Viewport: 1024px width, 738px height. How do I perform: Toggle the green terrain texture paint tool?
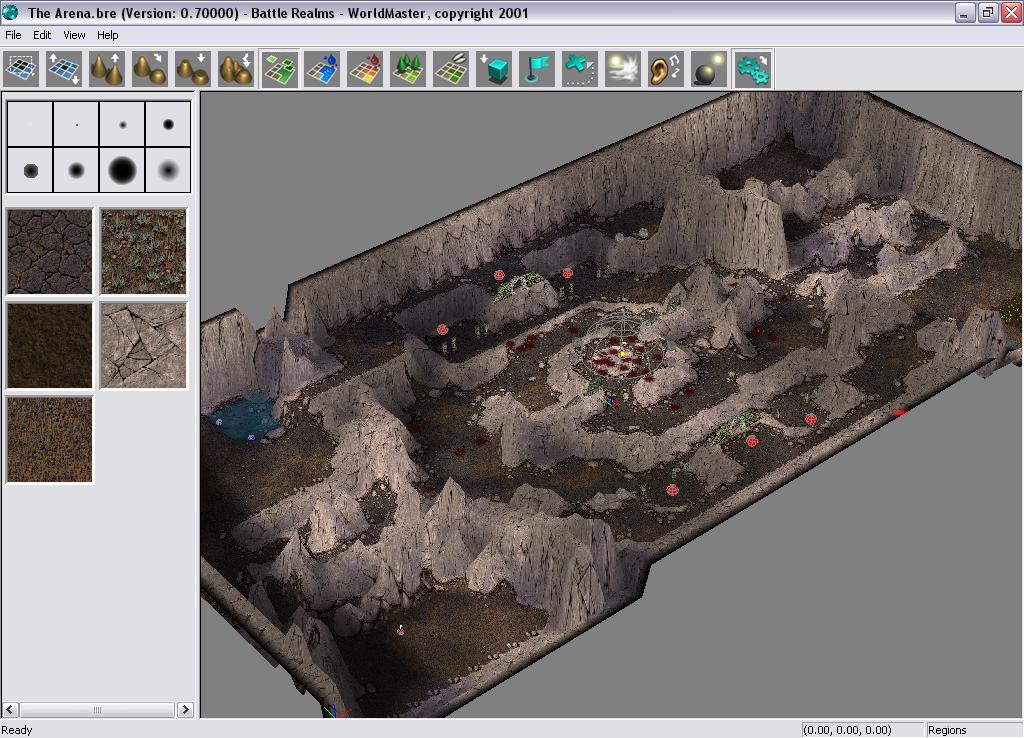pos(280,69)
